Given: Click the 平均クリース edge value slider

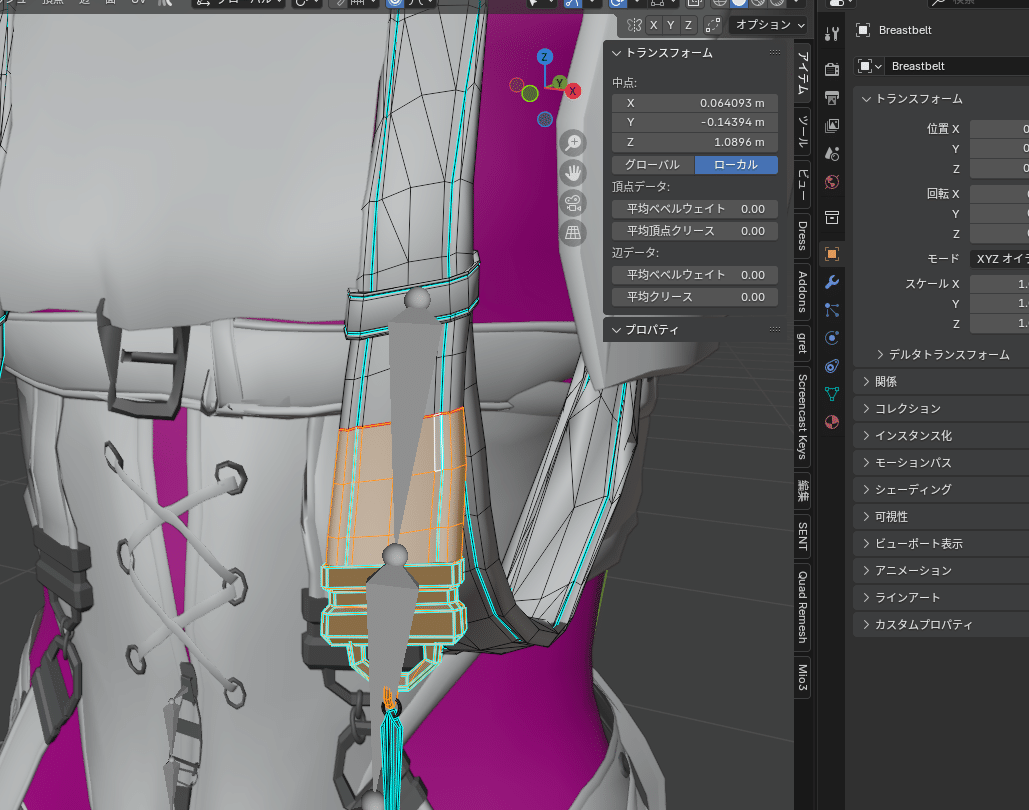Looking at the screenshot, I should click(x=694, y=297).
